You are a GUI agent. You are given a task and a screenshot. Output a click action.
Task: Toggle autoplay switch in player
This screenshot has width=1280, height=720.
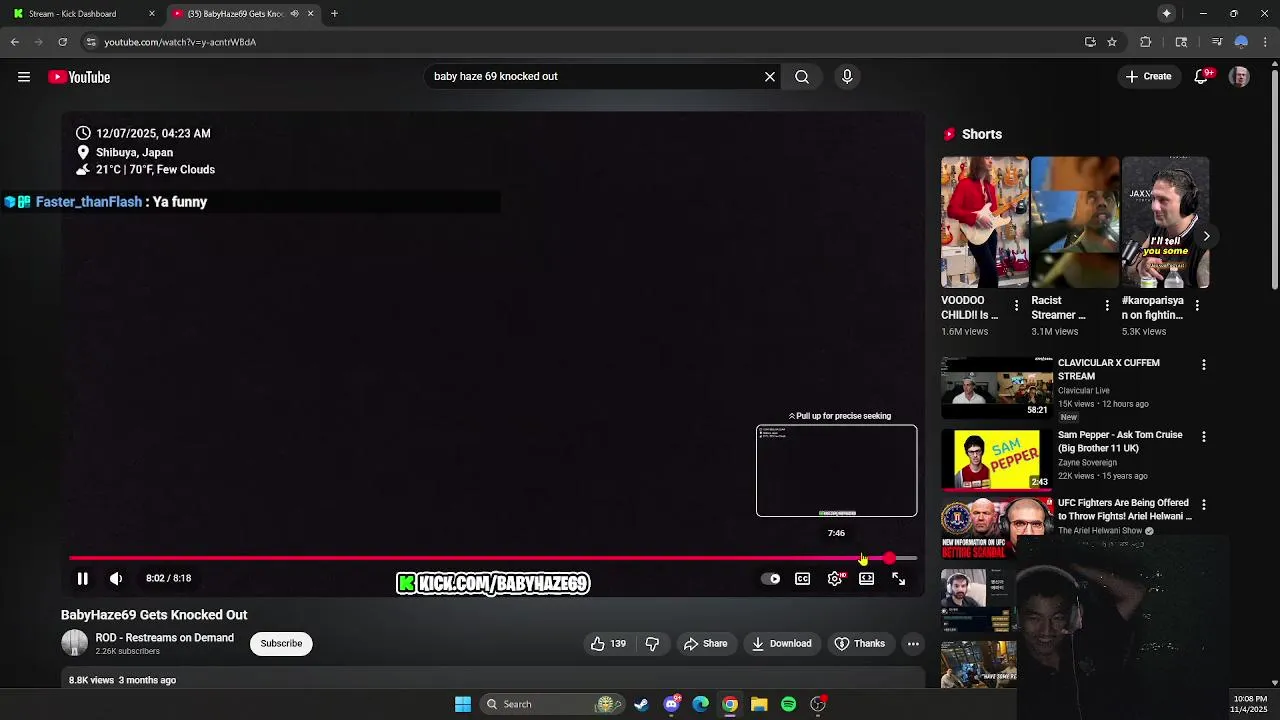pos(771,579)
